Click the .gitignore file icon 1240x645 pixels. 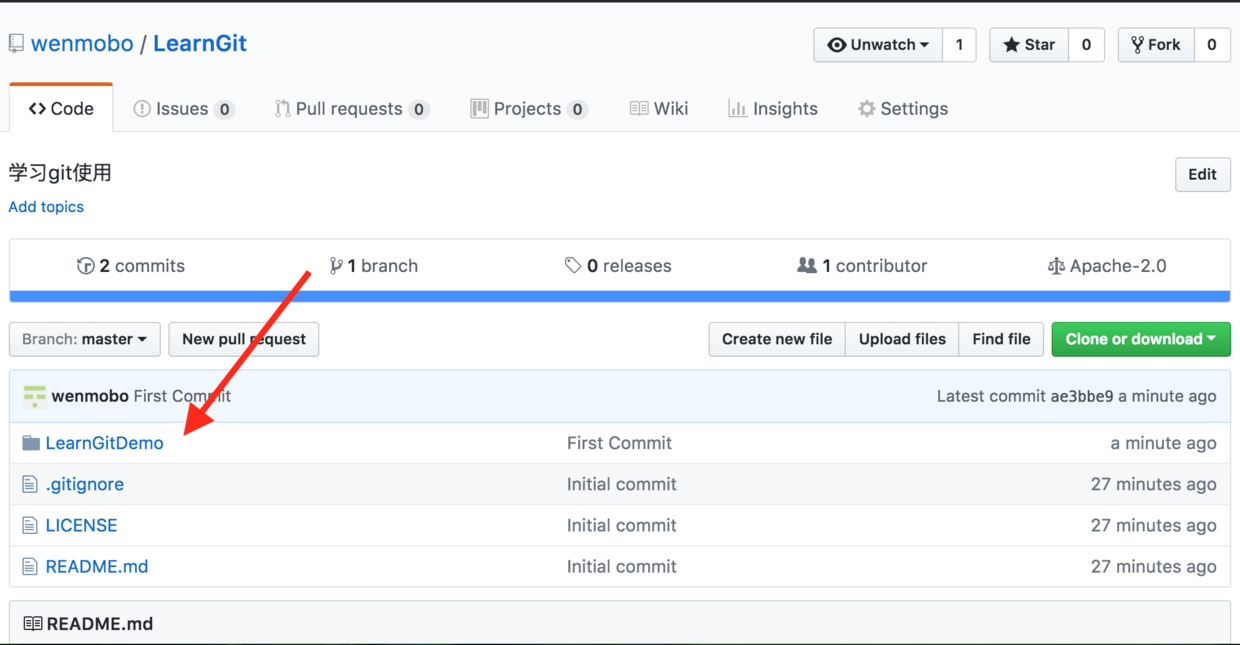[x=30, y=485]
